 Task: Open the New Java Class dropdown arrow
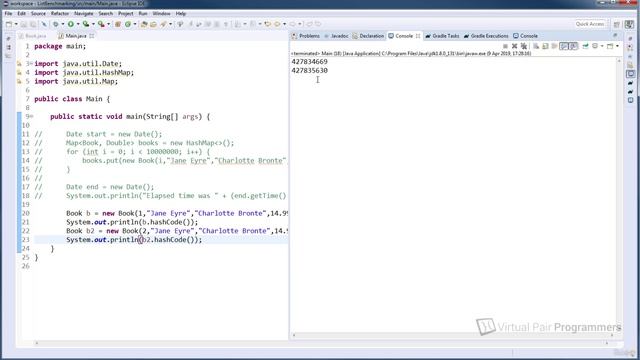tap(135, 24)
